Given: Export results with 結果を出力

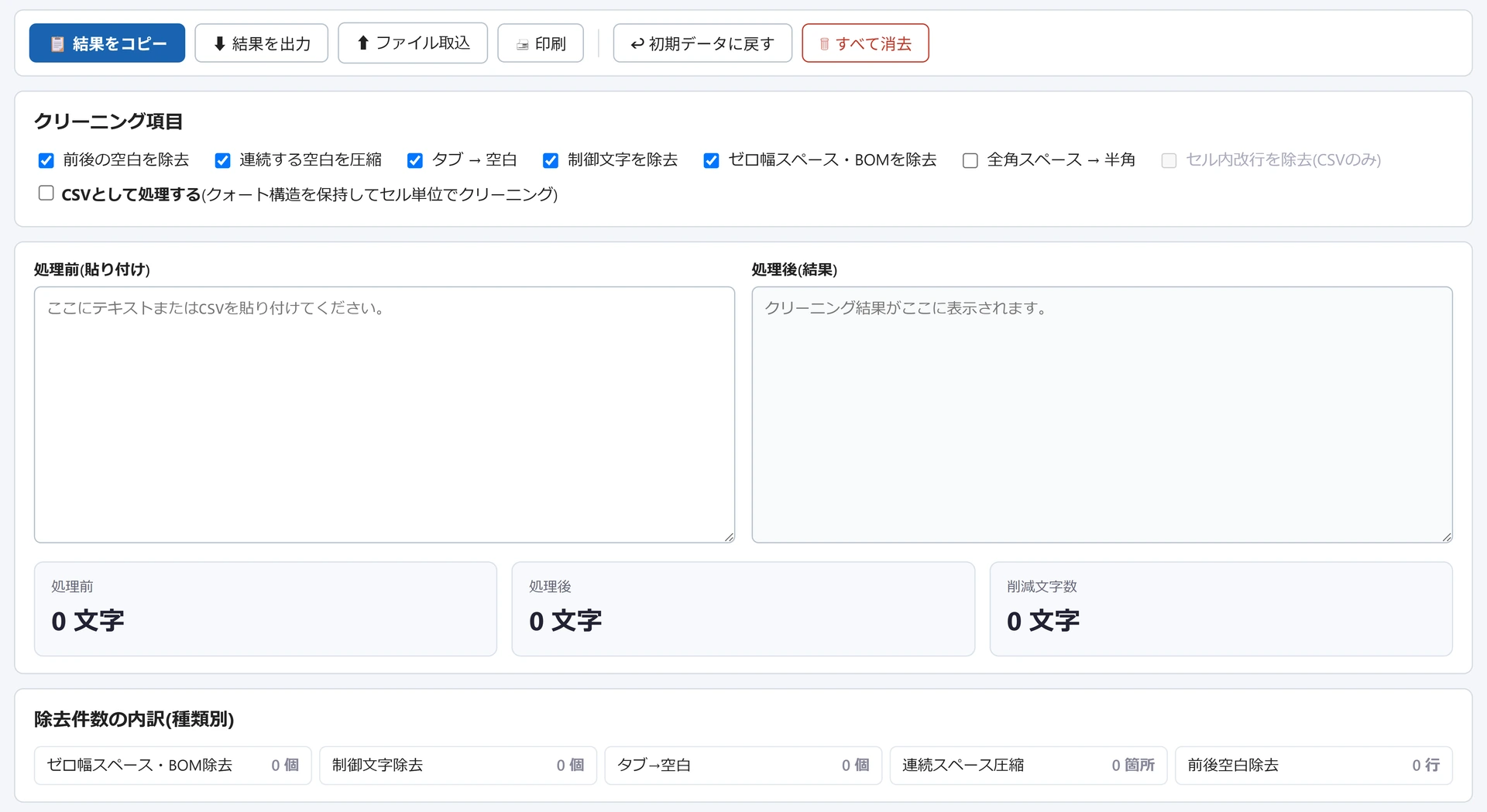Looking at the screenshot, I should pos(262,43).
